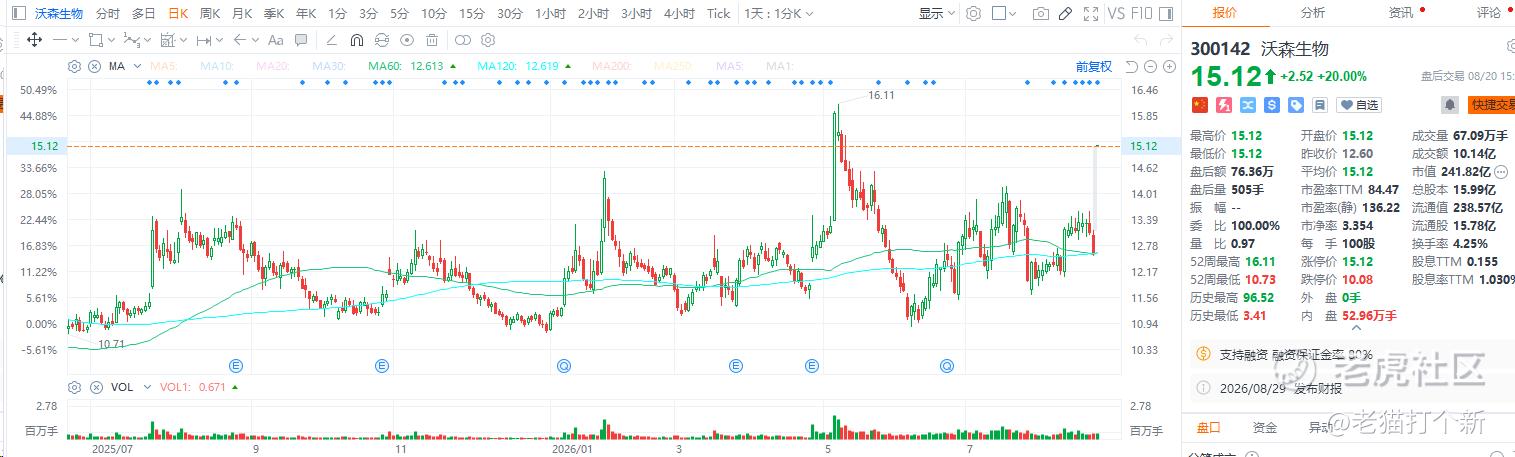
Task: Select the measurement range tool
Action: (x=166, y=40)
